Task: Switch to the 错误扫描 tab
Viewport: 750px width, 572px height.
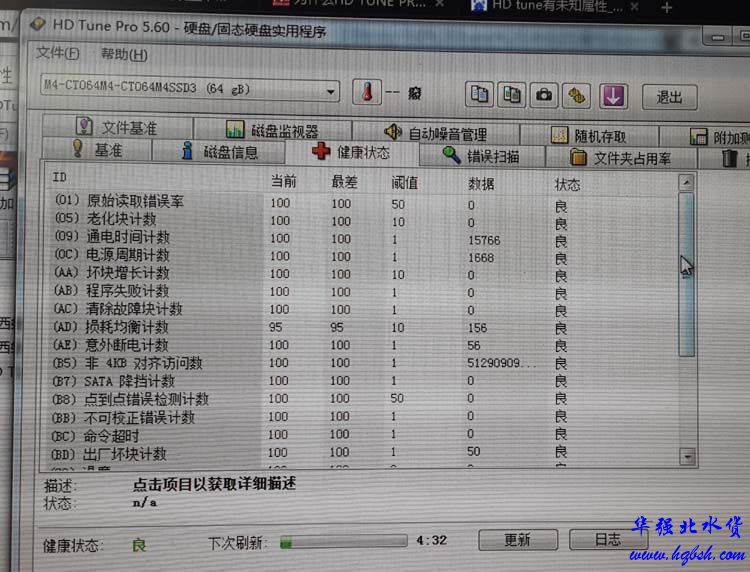Action: pyautogui.click(x=481, y=156)
